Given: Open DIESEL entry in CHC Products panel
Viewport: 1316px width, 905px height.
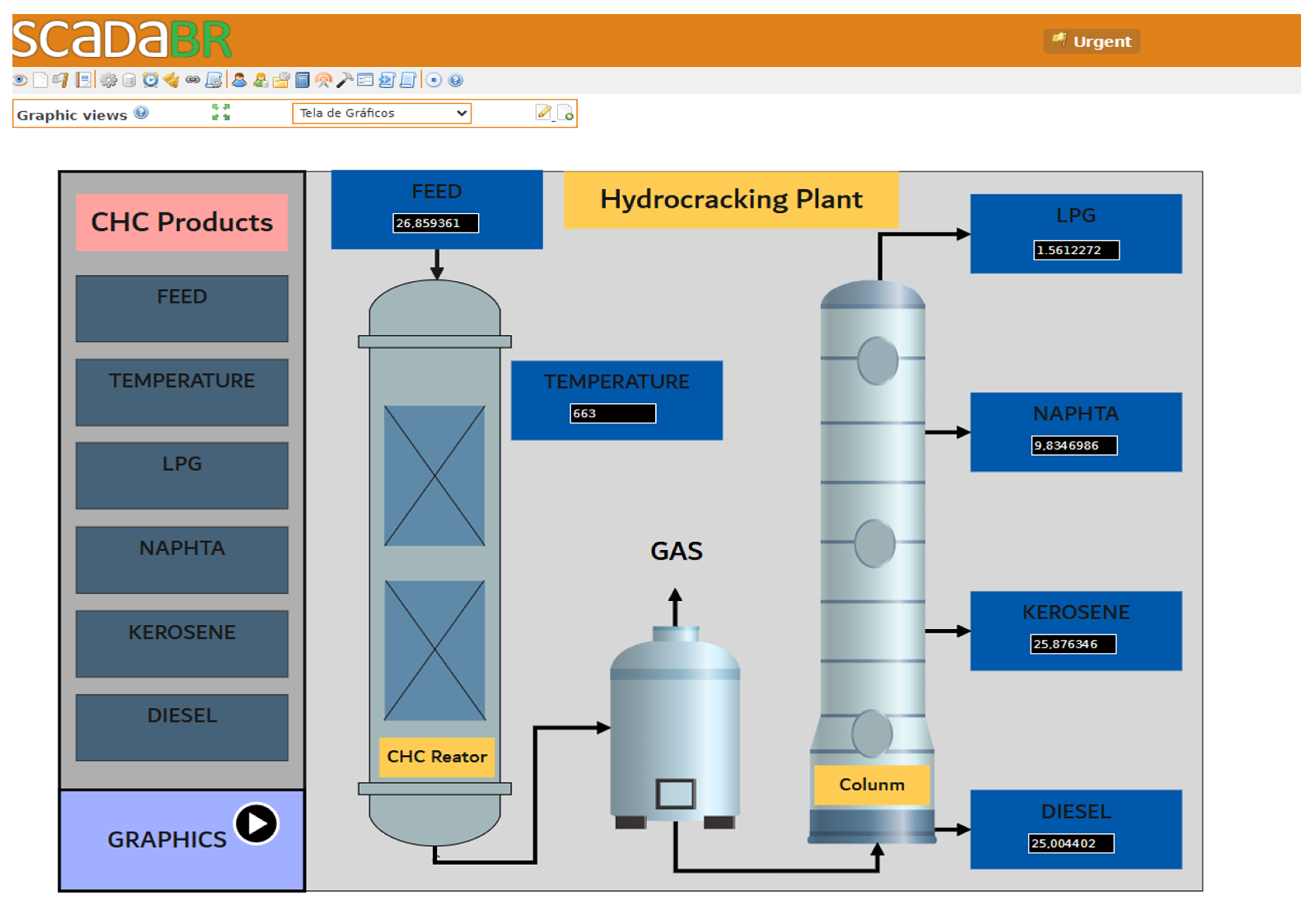Looking at the screenshot, I should [181, 727].
